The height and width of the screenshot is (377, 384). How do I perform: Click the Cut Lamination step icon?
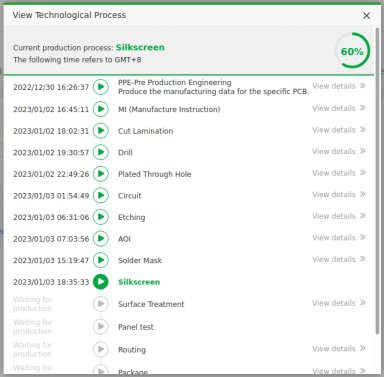[x=101, y=131]
